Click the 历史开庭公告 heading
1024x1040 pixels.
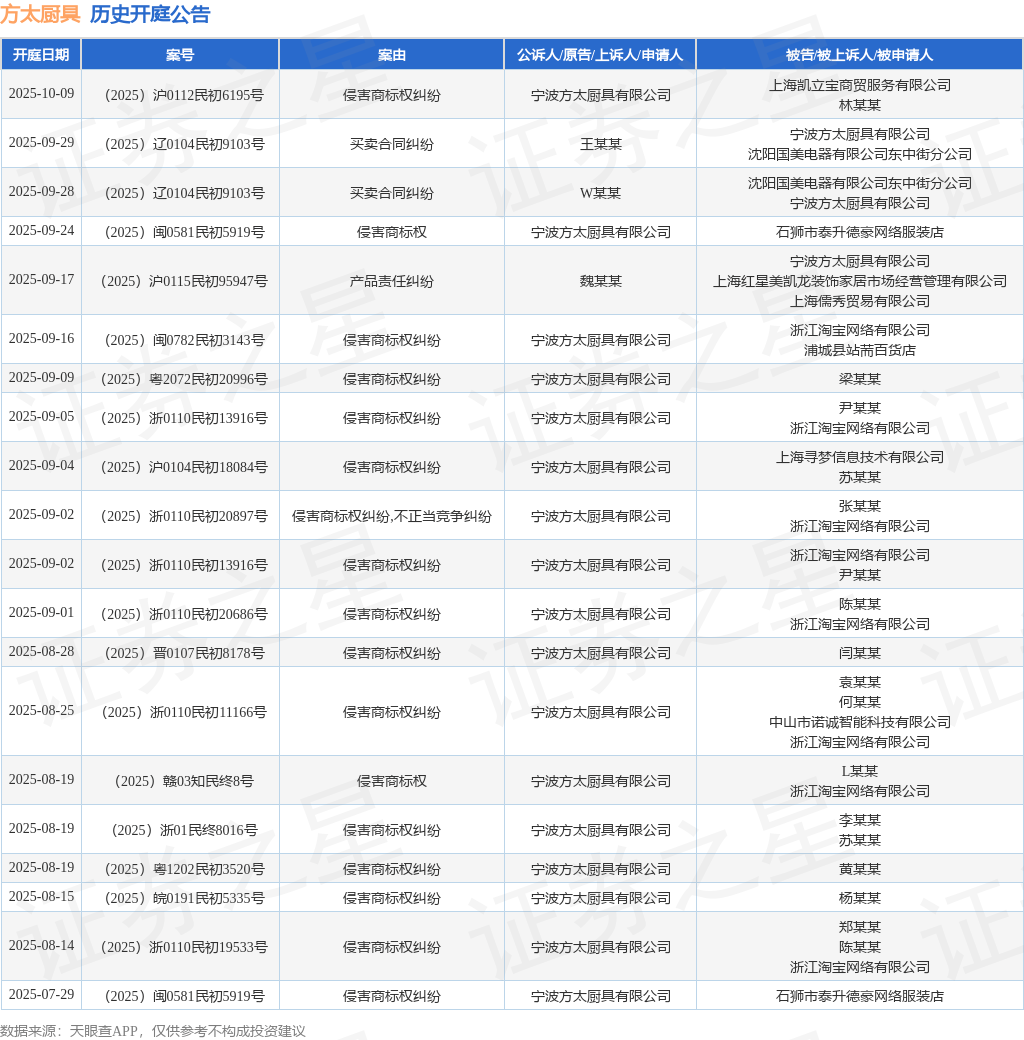150,14
